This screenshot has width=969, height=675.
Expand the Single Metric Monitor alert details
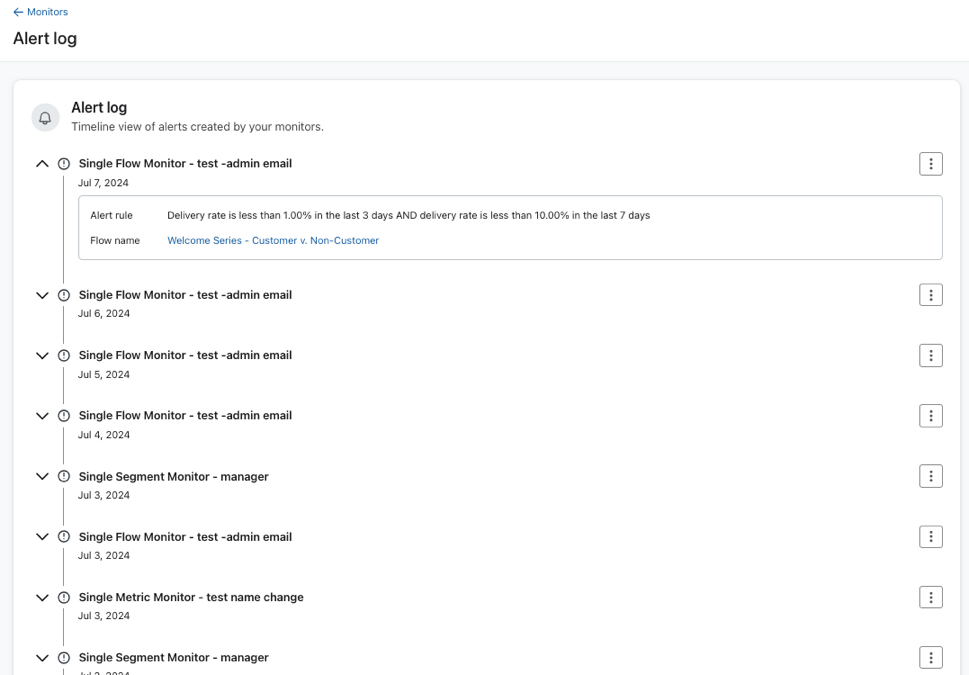pyautogui.click(x=42, y=596)
